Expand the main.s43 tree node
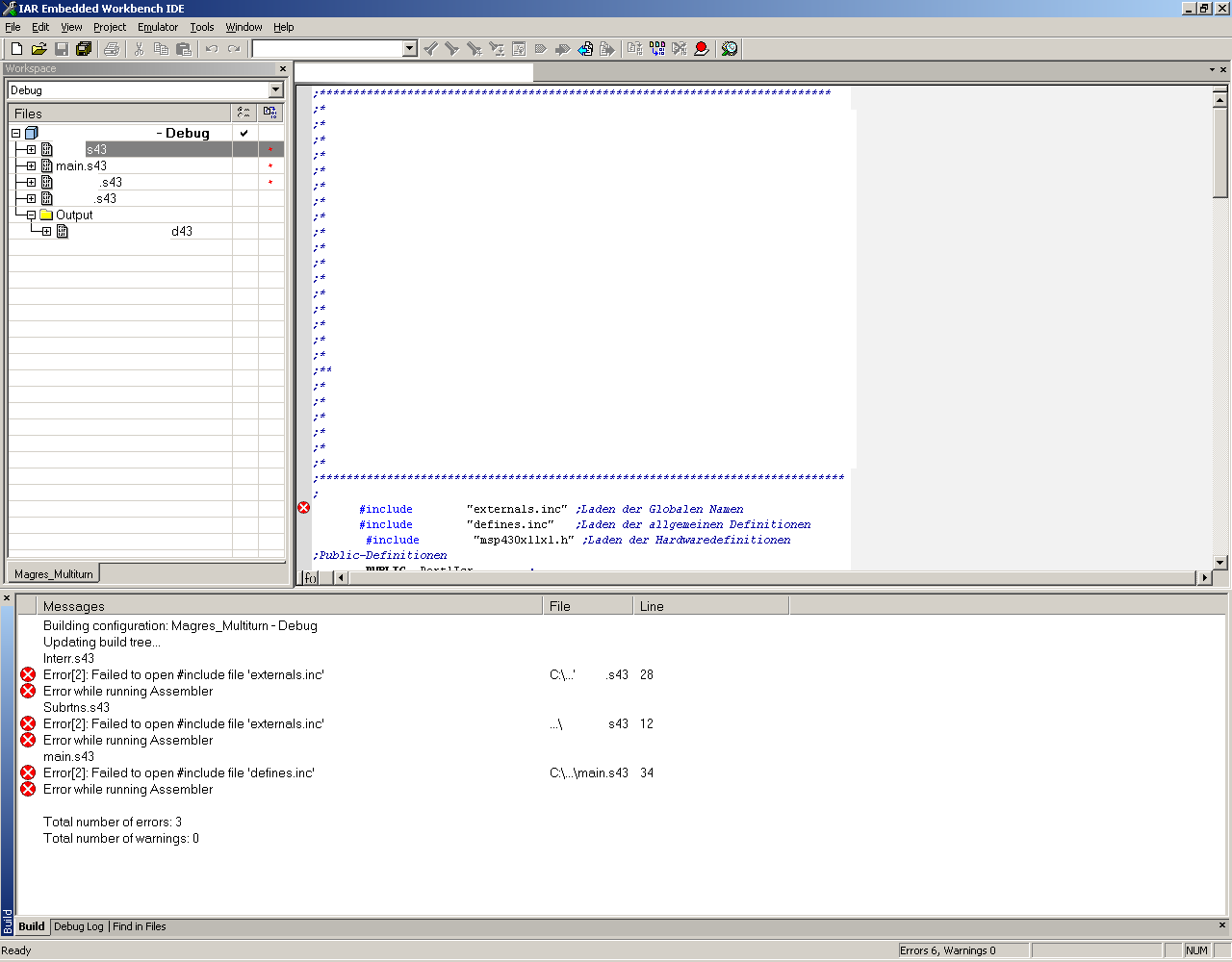 (31, 166)
